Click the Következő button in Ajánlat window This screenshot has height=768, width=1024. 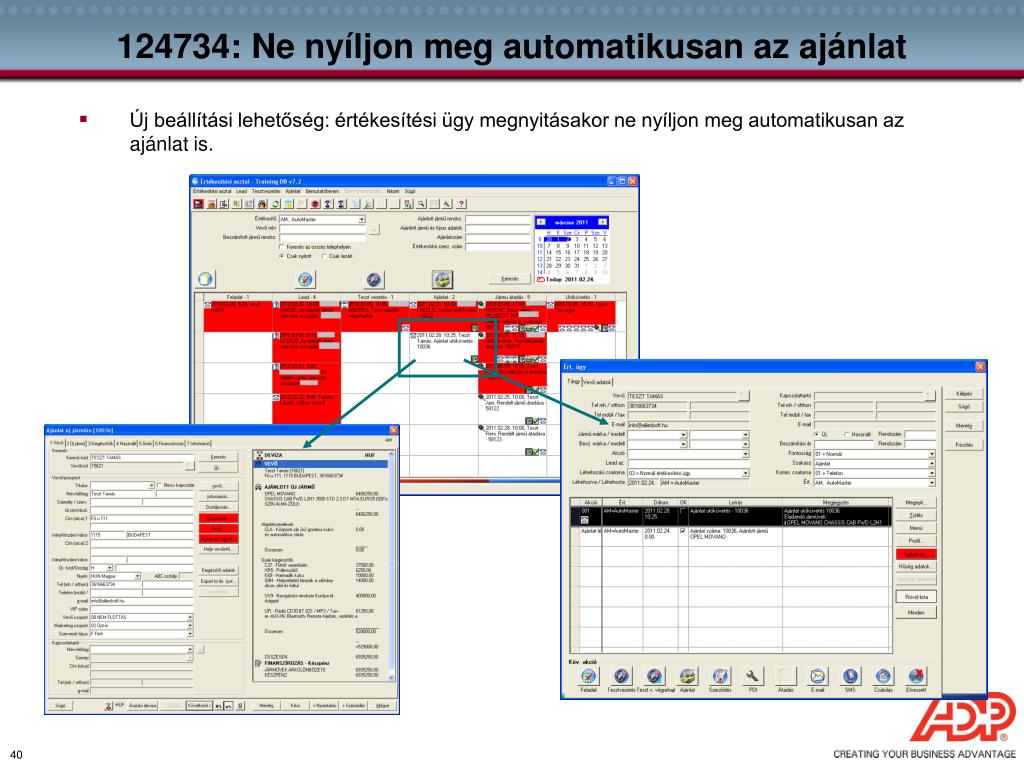coord(199,706)
